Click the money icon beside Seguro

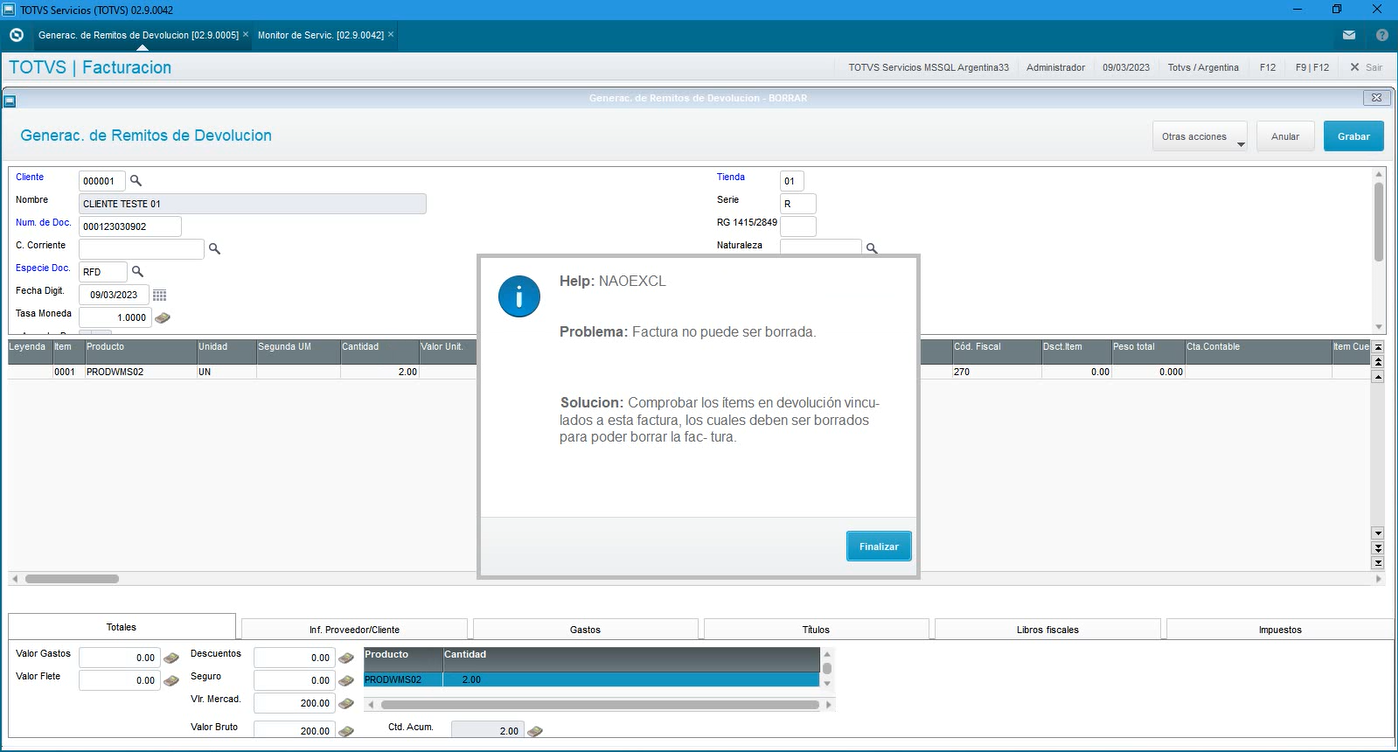pos(346,681)
